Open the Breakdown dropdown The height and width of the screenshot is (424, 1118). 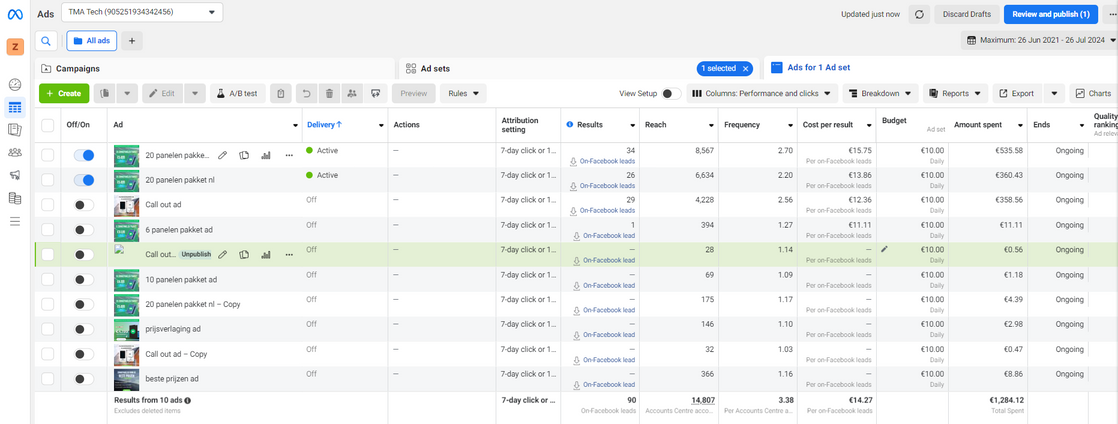tap(880, 93)
